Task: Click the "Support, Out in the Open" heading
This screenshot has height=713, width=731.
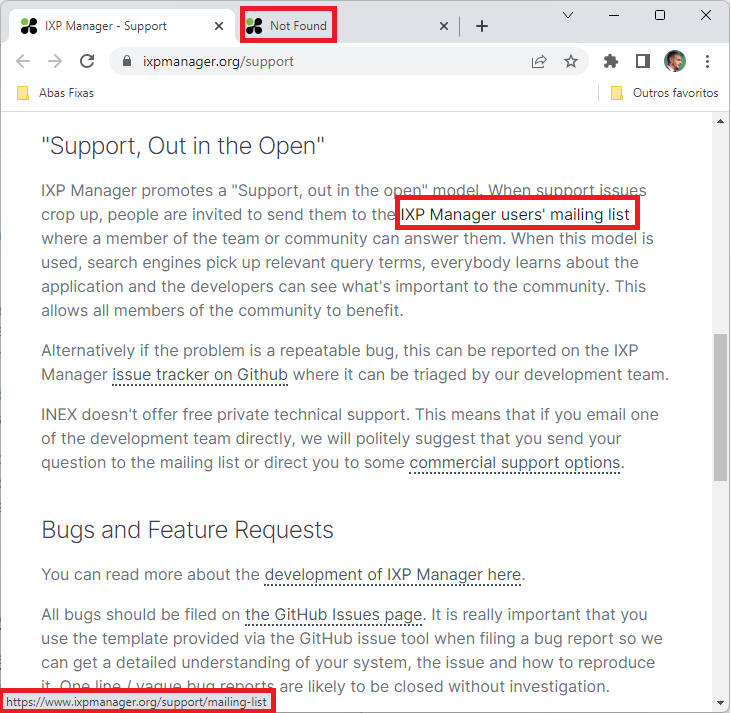Action: pyautogui.click(x=183, y=146)
